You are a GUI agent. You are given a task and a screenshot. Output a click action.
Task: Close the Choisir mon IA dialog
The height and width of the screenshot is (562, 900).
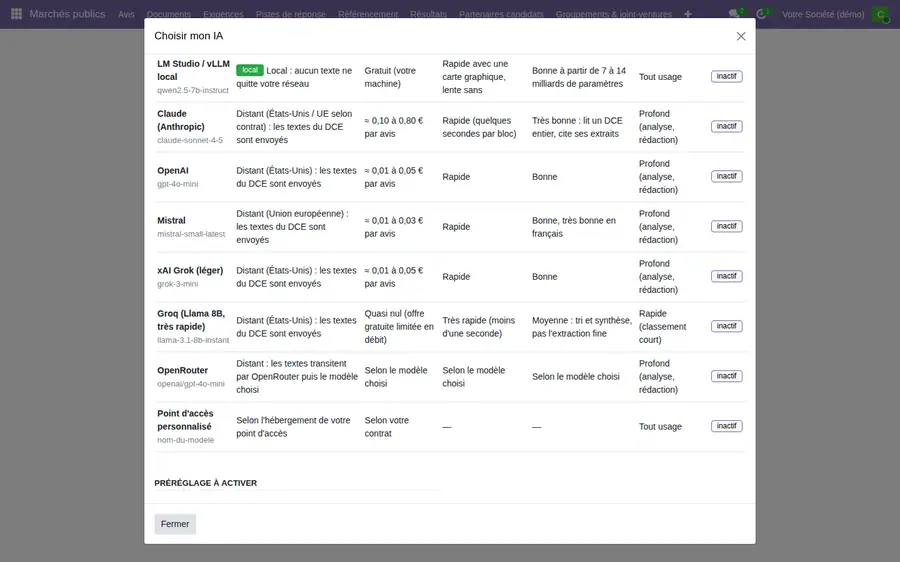click(741, 36)
